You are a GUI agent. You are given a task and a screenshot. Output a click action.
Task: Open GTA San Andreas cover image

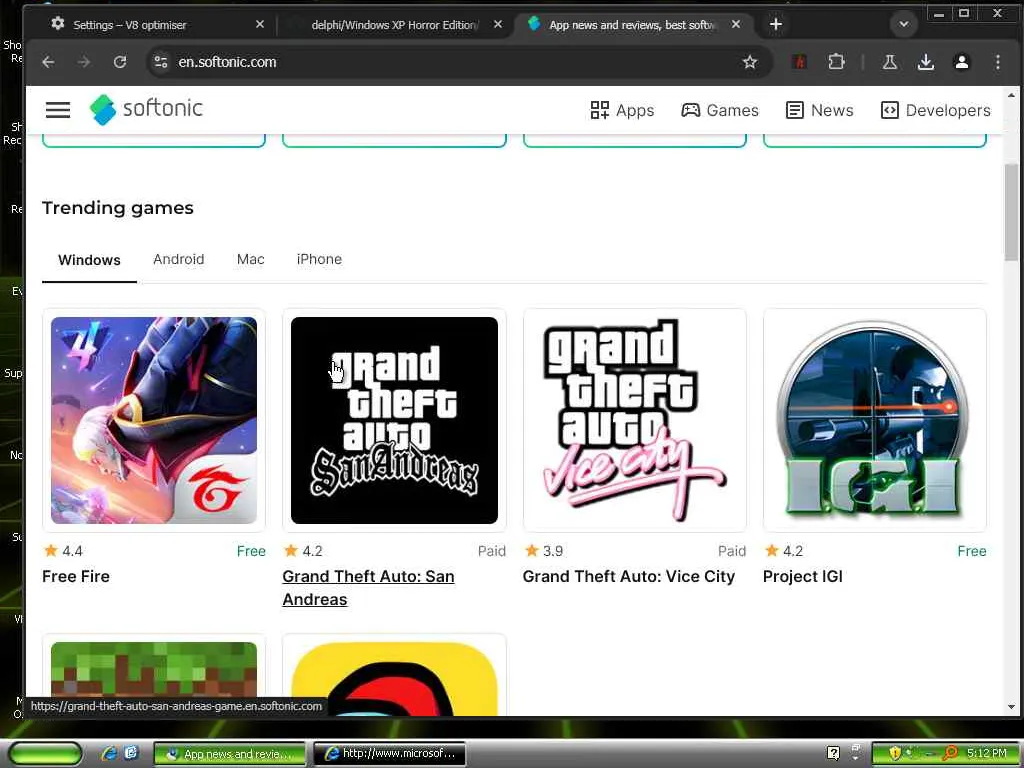click(x=394, y=420)
